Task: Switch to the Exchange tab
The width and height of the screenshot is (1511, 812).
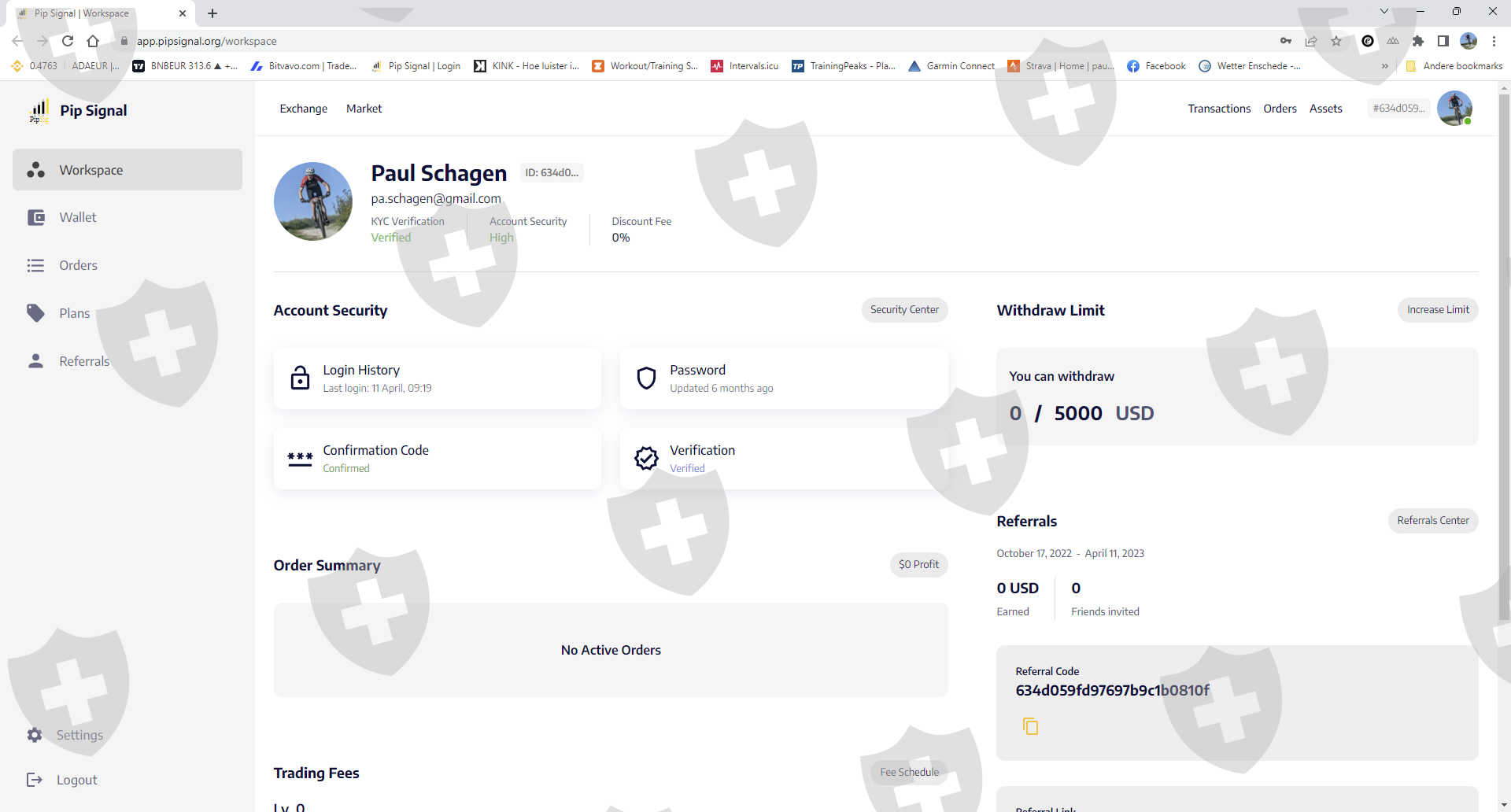Action: 303,109
